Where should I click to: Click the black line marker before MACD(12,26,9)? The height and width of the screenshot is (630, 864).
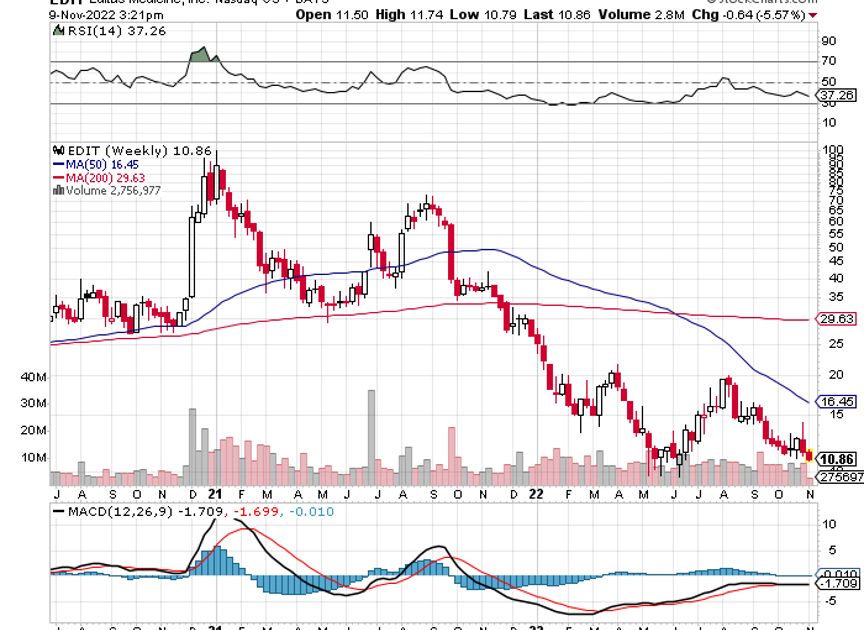(x=58, y=511)
